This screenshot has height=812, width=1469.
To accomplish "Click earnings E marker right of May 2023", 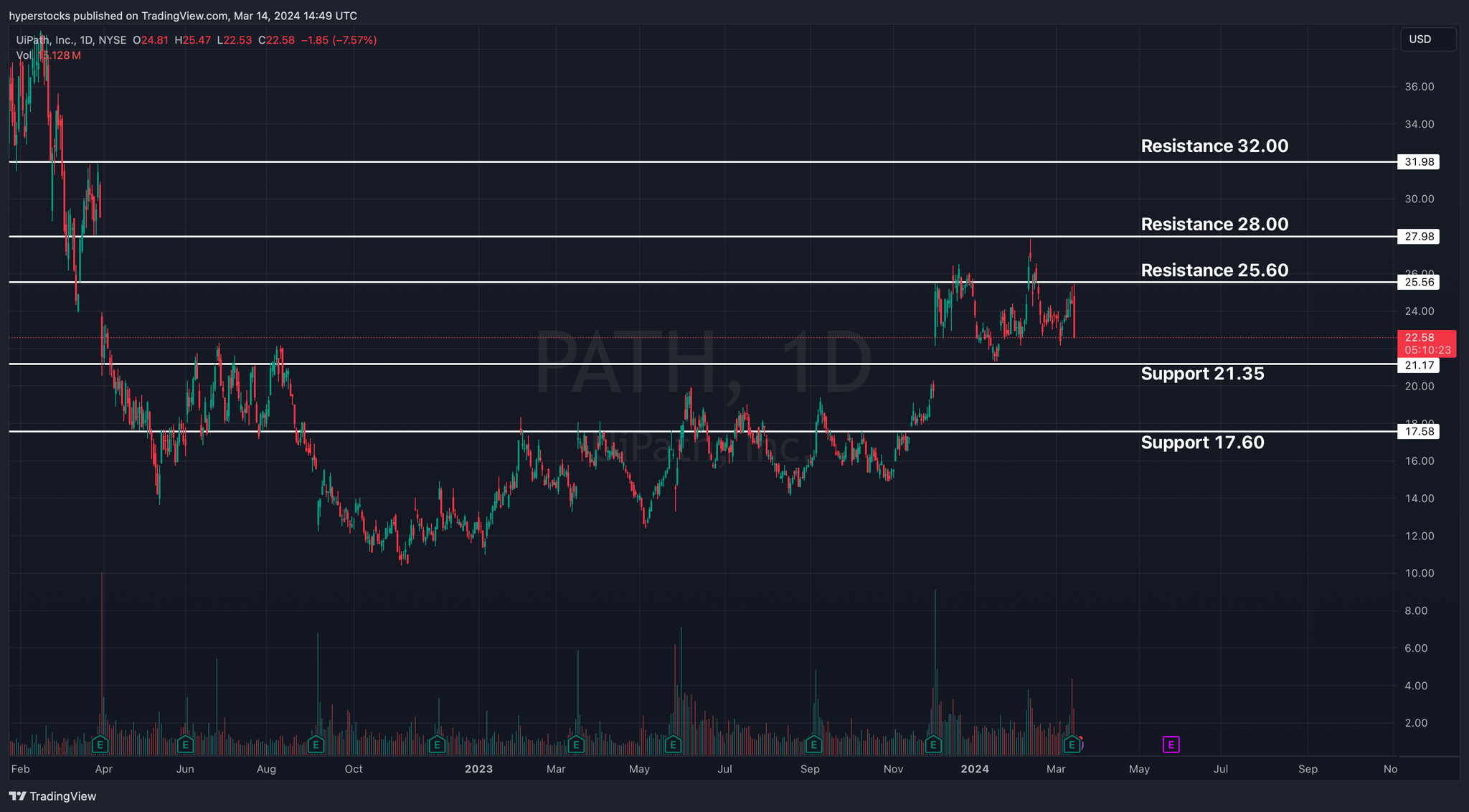I will 672,745.
